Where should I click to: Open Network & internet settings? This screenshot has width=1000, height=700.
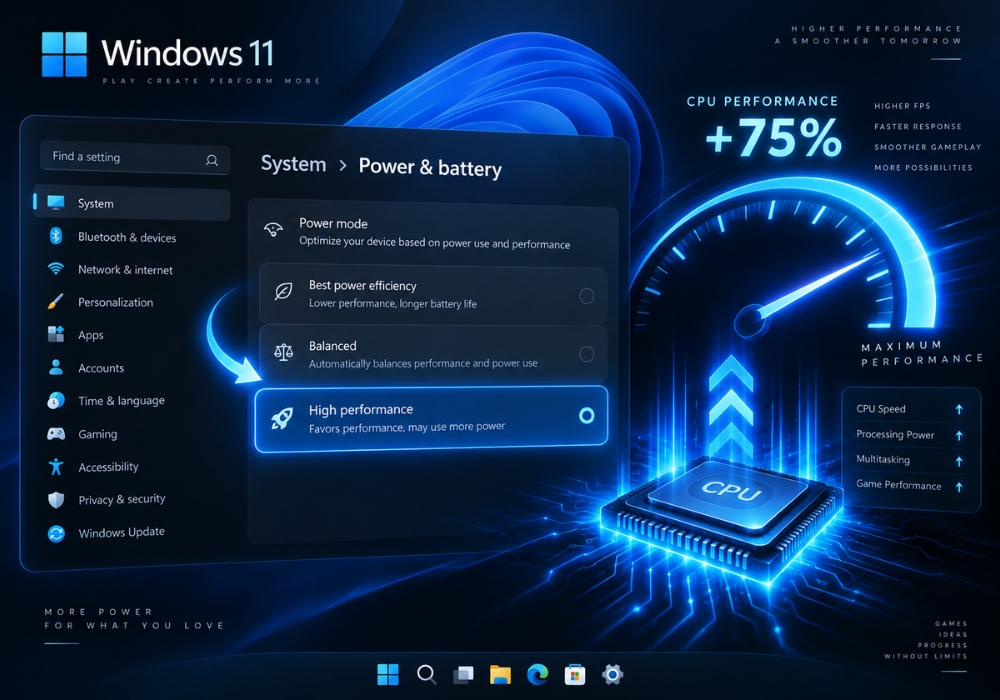tap(132, 270)
